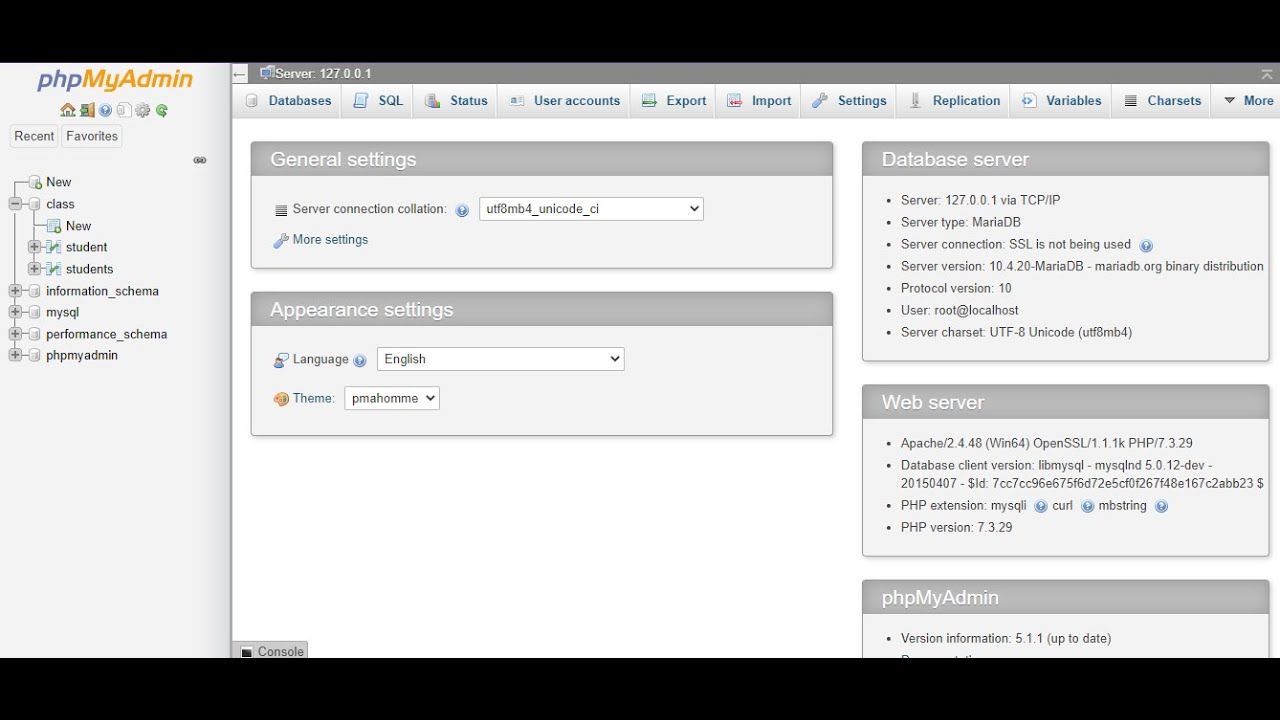Expand the students table node
Viewport: 1280px width, 720px height.
[34, 269]
